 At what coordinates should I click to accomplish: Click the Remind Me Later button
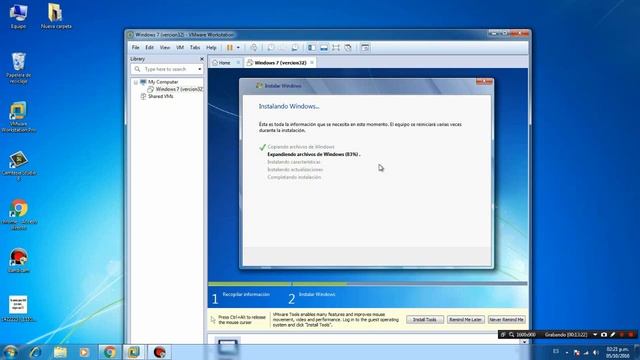466,320
